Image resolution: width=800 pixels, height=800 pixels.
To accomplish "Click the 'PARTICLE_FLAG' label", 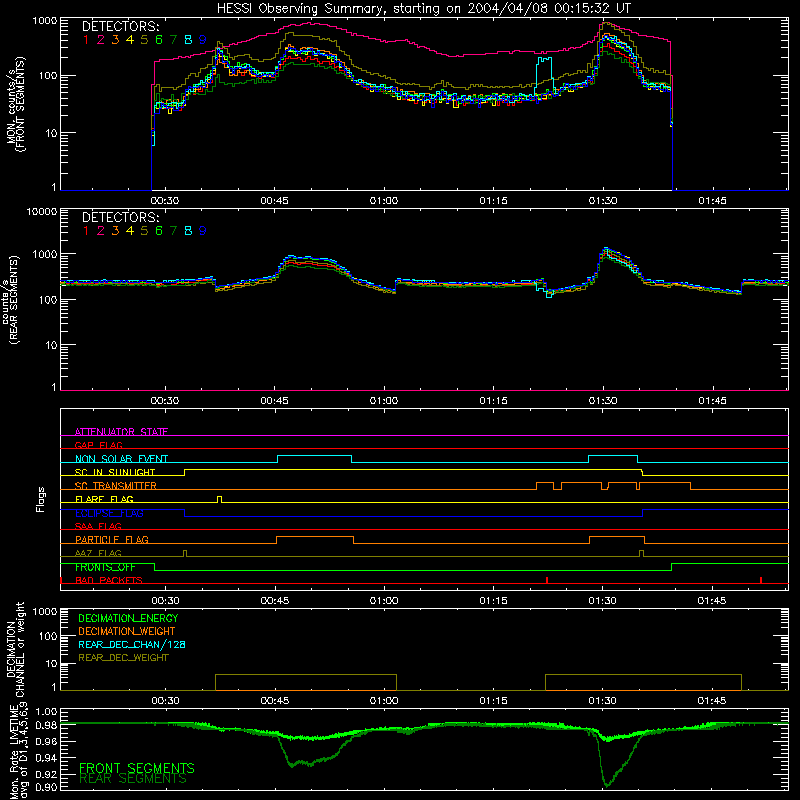I will [112, 540].
